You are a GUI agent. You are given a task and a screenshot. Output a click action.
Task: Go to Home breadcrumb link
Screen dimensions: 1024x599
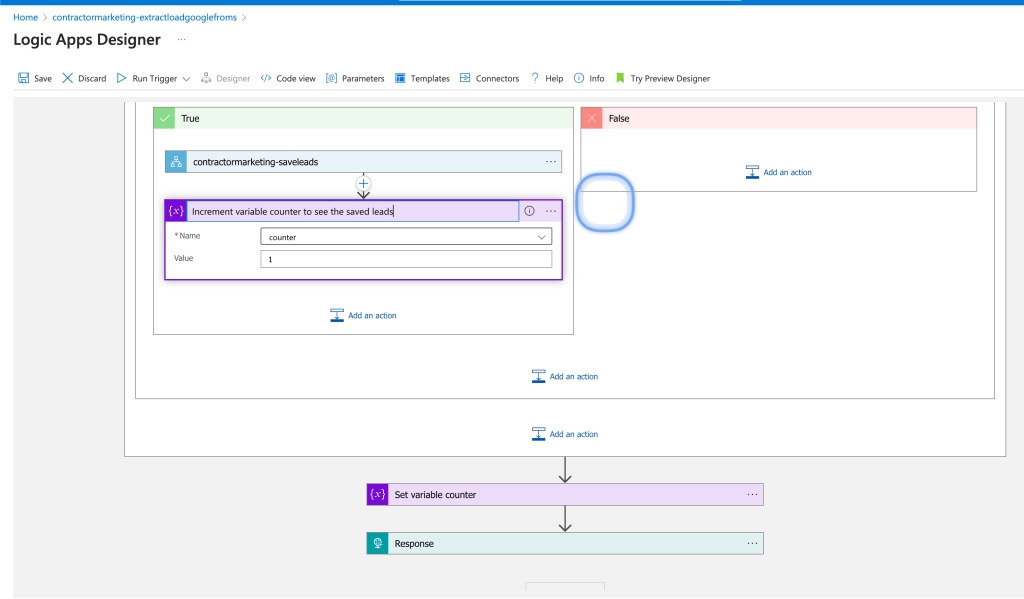pyautogui.click(x=25, y=17)
